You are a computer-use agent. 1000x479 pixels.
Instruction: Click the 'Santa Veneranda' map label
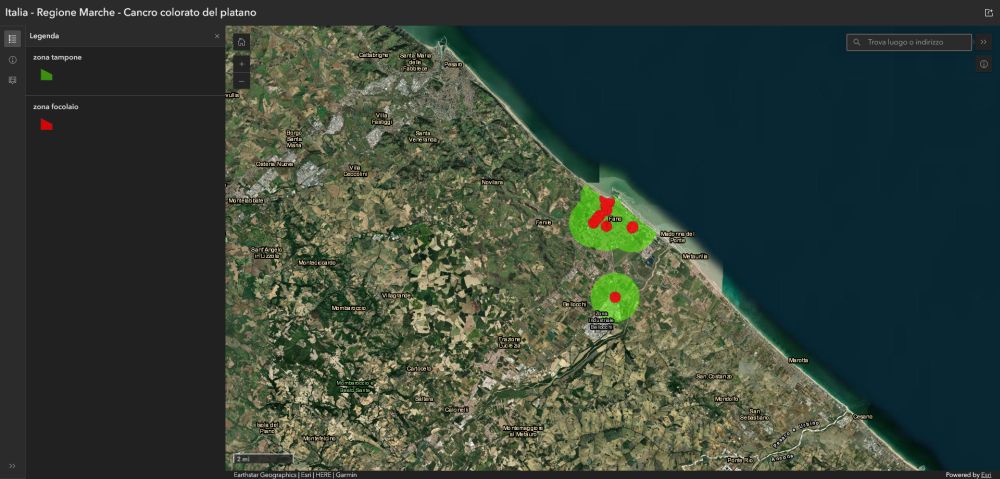(x=424, y=137)
